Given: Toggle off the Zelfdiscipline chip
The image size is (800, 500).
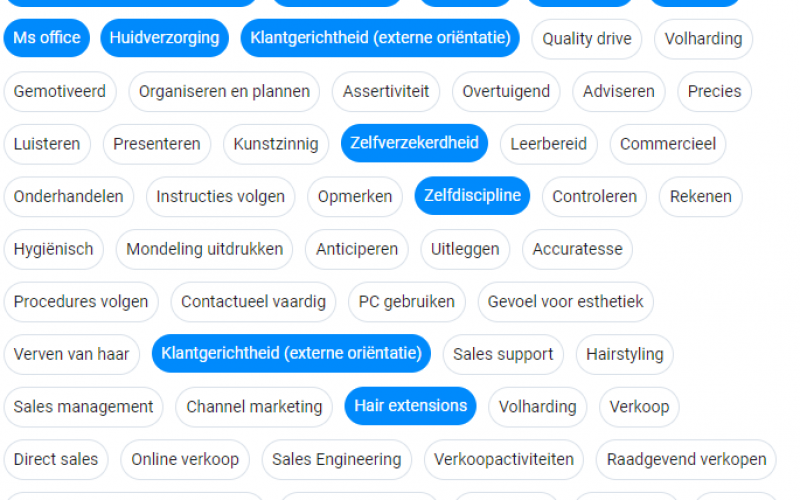Looking at the screenshot, I should tap(472, 195).
